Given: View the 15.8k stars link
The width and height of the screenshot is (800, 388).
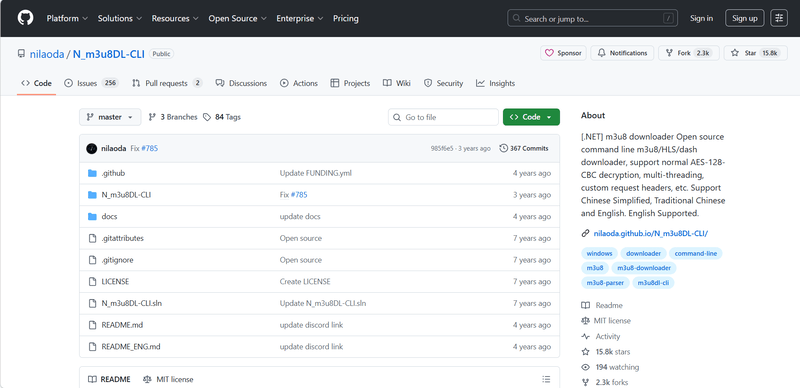Looking at the screenshot, I should coord(606,352).
